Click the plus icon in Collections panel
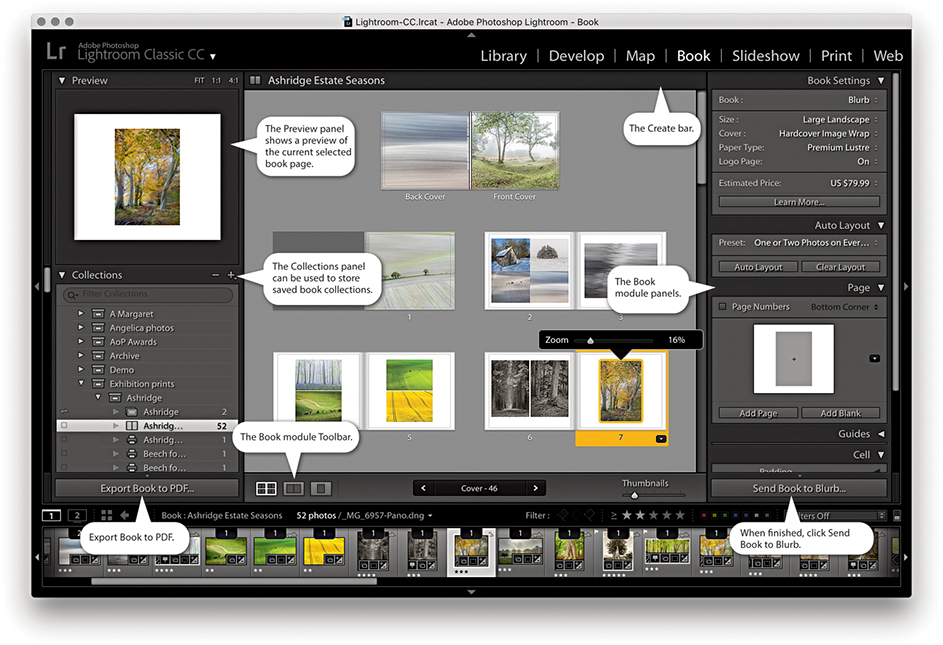This screenshot has height=645, width=943. [x=230, y=275]
